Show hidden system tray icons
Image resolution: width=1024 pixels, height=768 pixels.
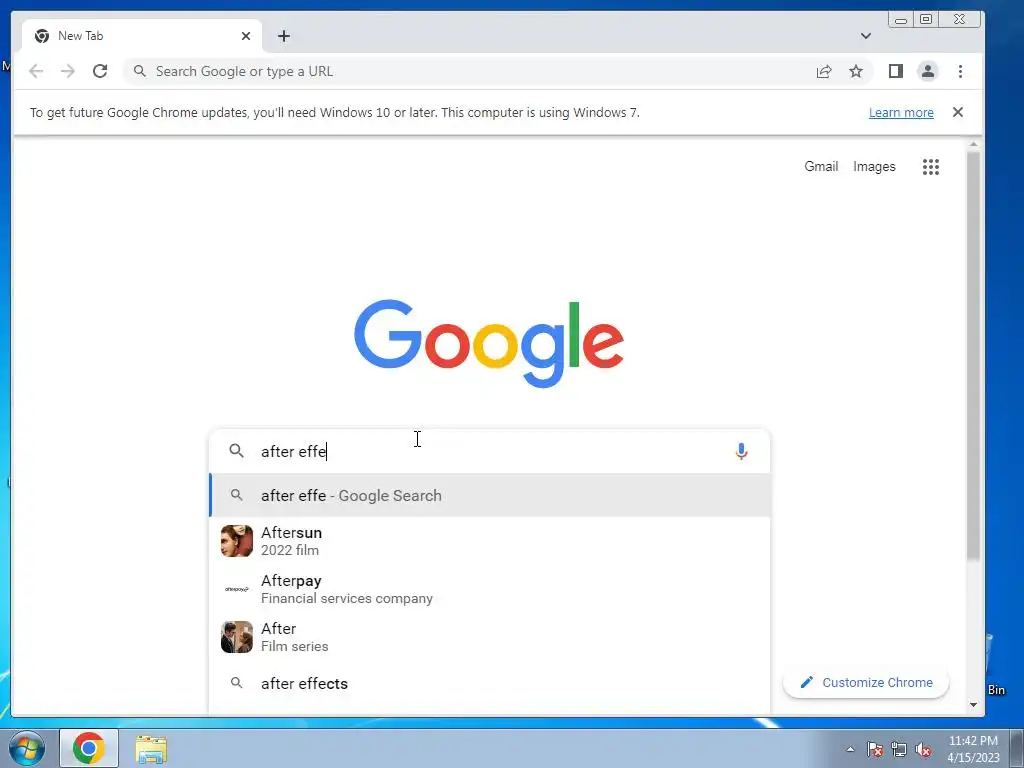(850, 749)
